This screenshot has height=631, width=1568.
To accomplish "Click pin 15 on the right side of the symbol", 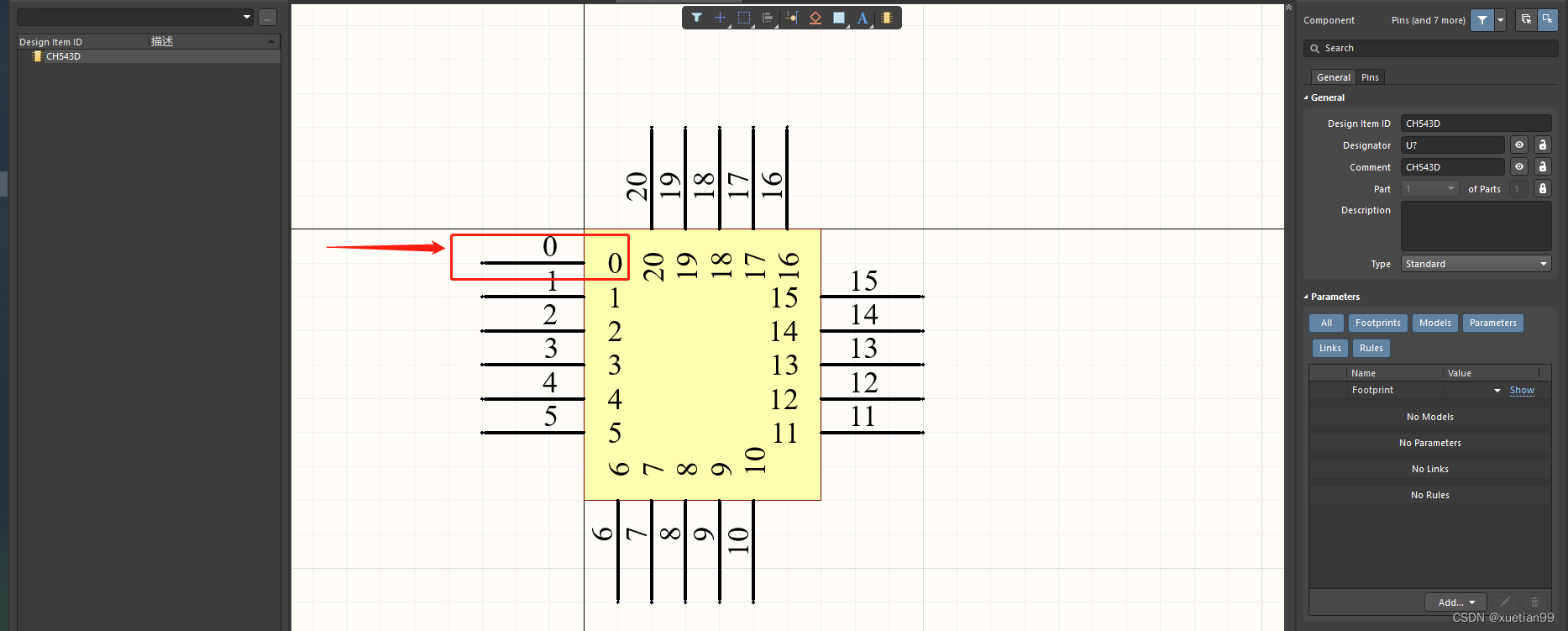I will tap(872, 297).
